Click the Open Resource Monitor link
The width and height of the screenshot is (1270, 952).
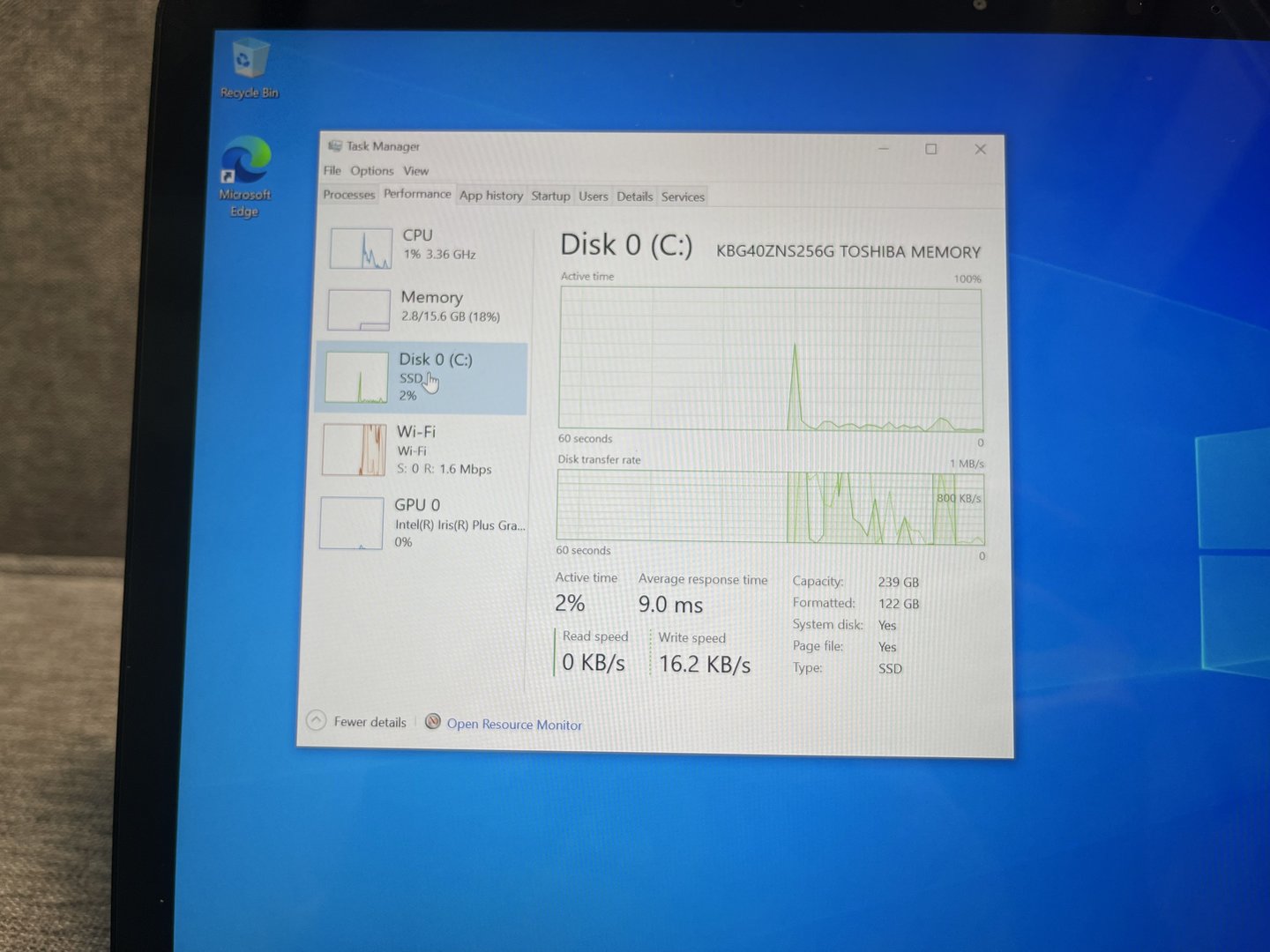(x=514, y=725)
